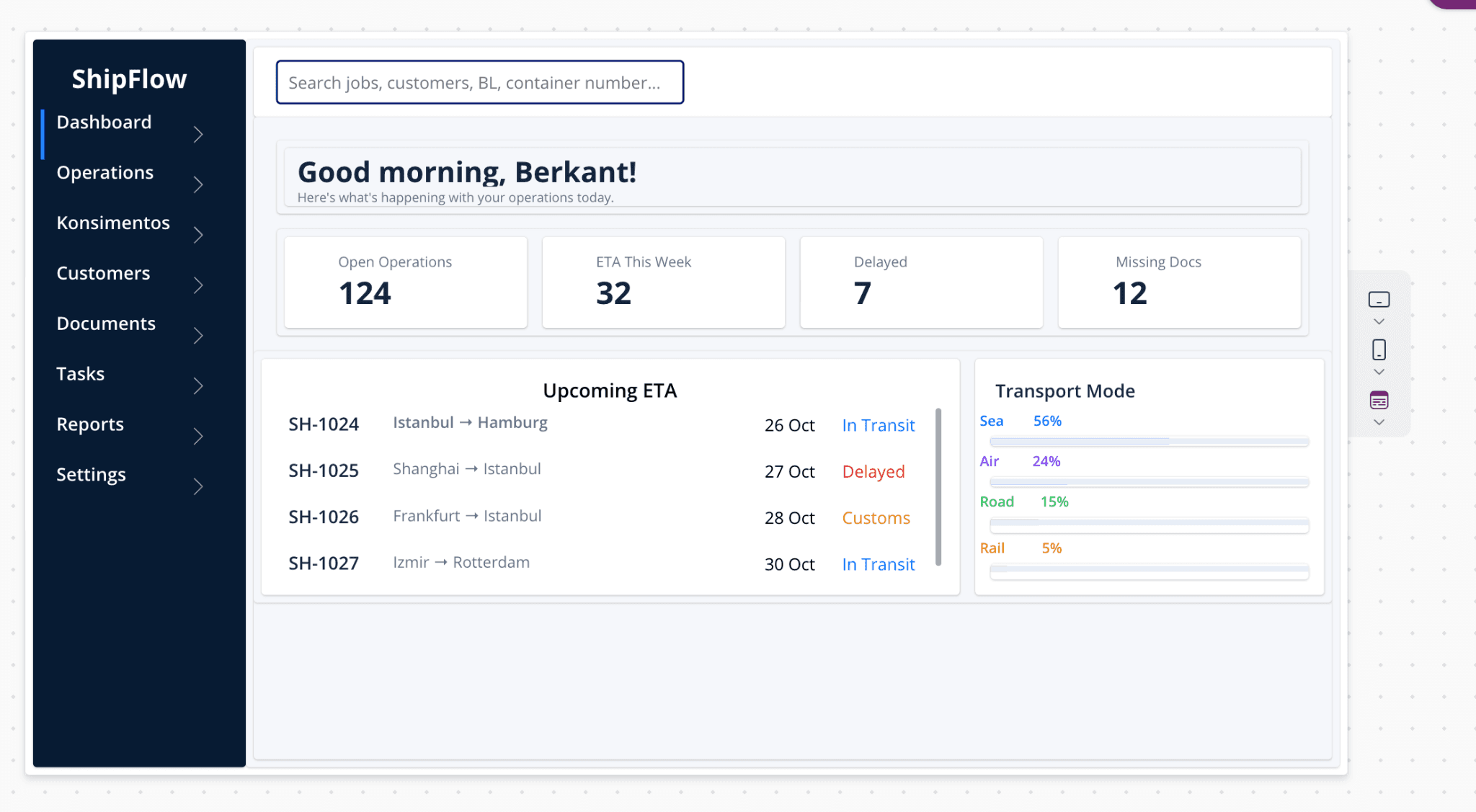The image size is (1476, 812).
Task: Click the Road 15% progress bar
Action: pyautogui.click(x=1150, y=525)
